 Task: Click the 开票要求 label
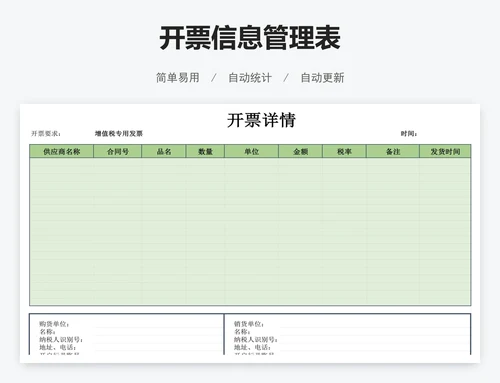coord(46,134)
